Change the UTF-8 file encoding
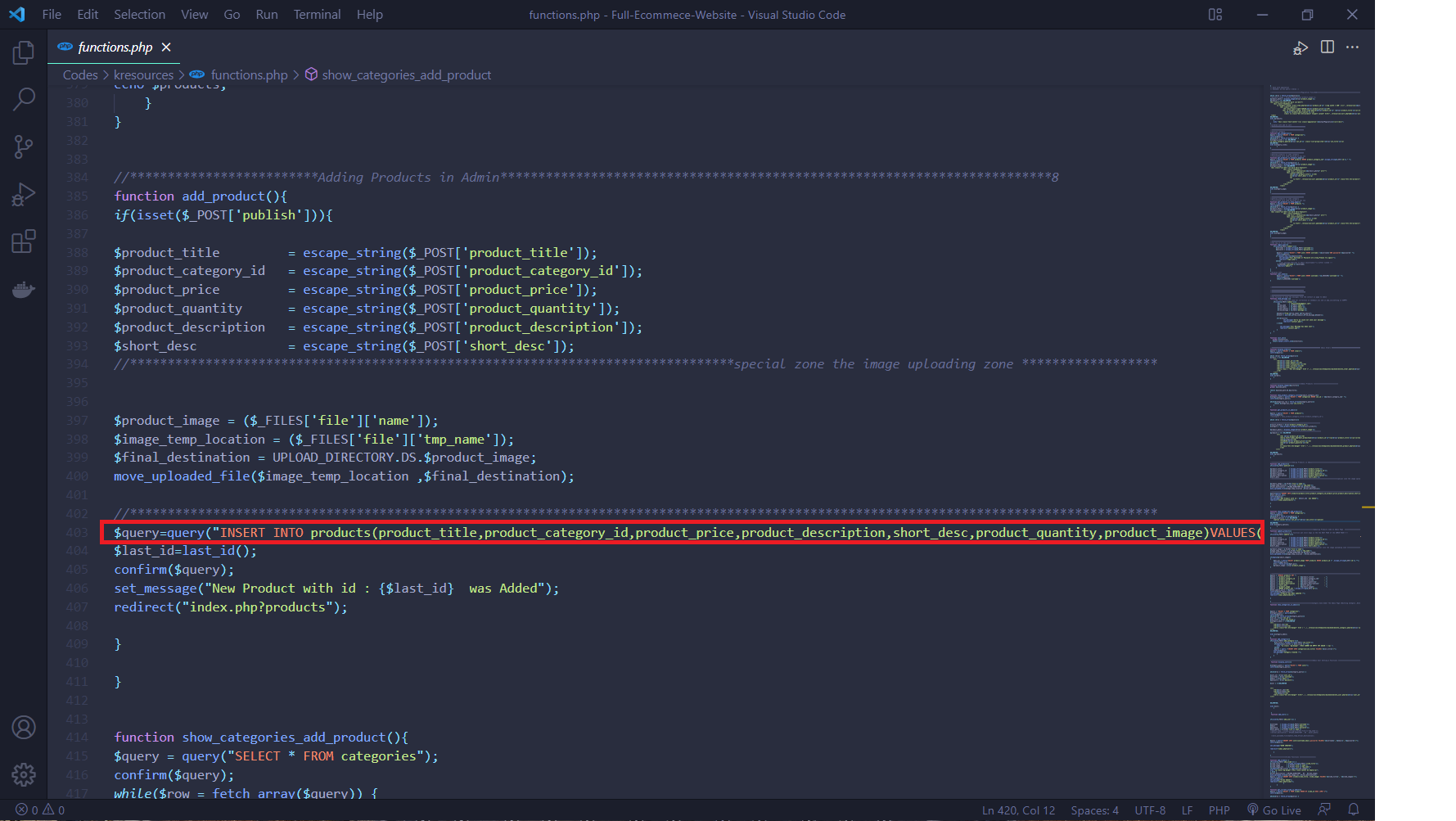The image size is (1456, 821). click(x=1150, y=810)
